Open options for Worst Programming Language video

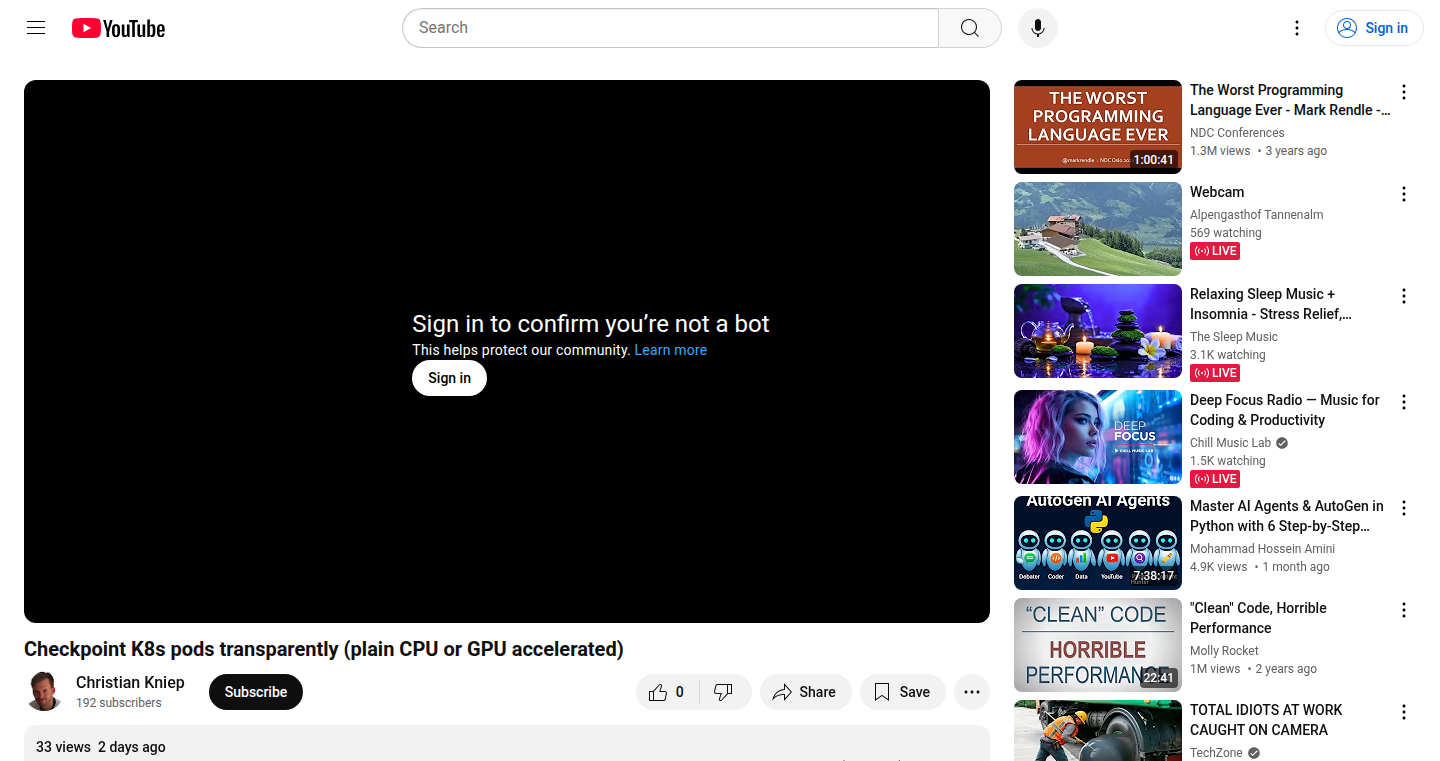tap(1404, 92)
